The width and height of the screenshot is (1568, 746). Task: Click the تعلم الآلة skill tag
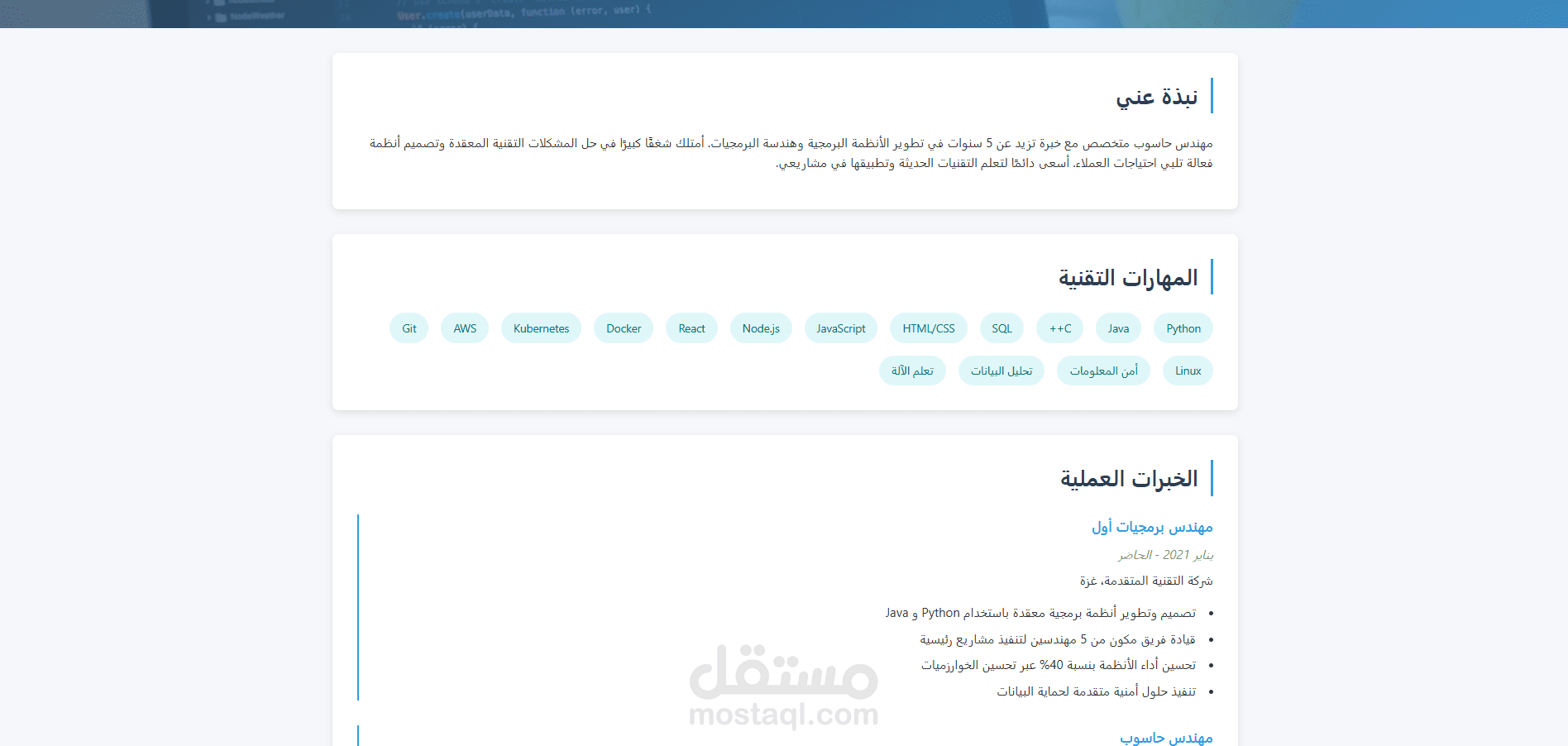(x=912, y=371)
